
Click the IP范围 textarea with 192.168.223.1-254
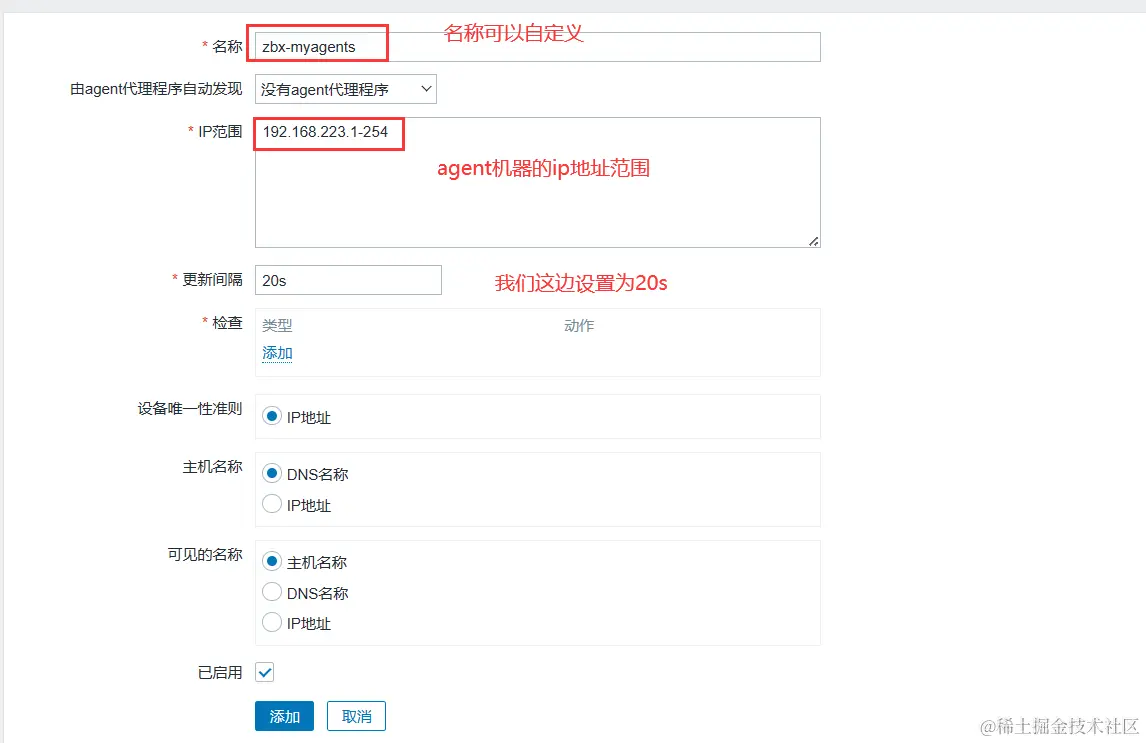point(537,183)
